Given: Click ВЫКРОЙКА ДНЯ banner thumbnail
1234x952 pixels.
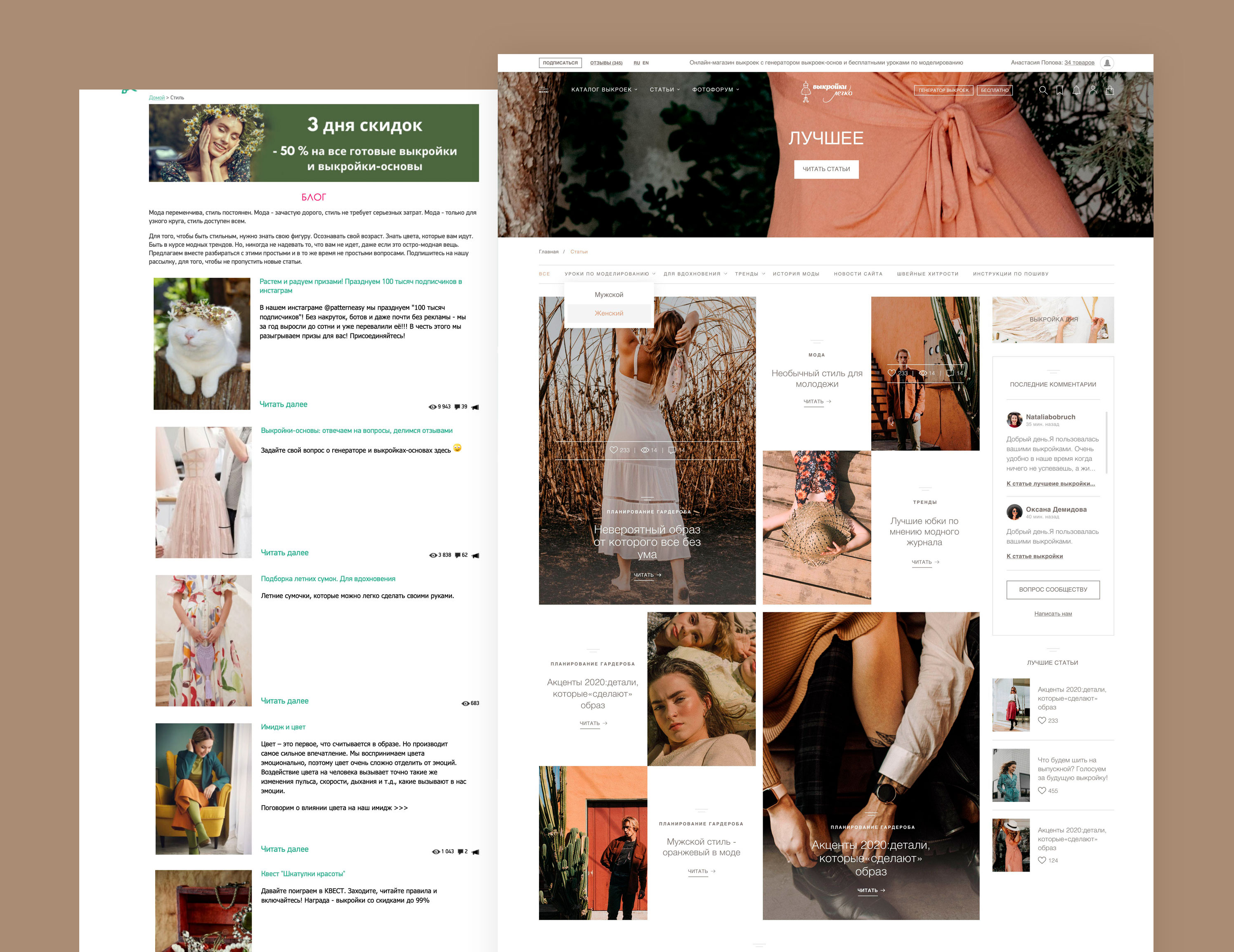Looking at the screenshot, I should 1053,320.
